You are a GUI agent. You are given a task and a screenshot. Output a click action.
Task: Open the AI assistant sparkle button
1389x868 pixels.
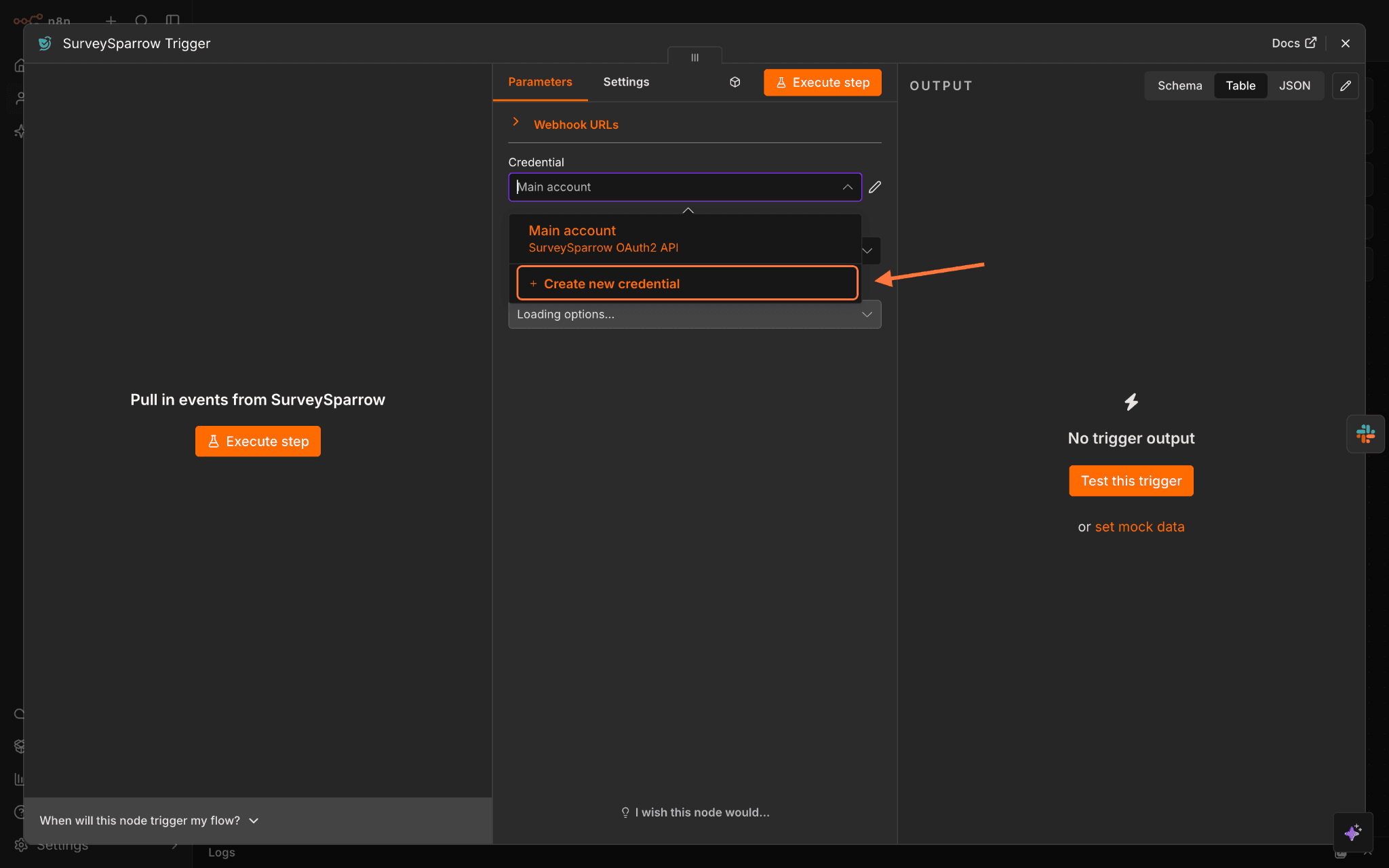pos(1353,832)
